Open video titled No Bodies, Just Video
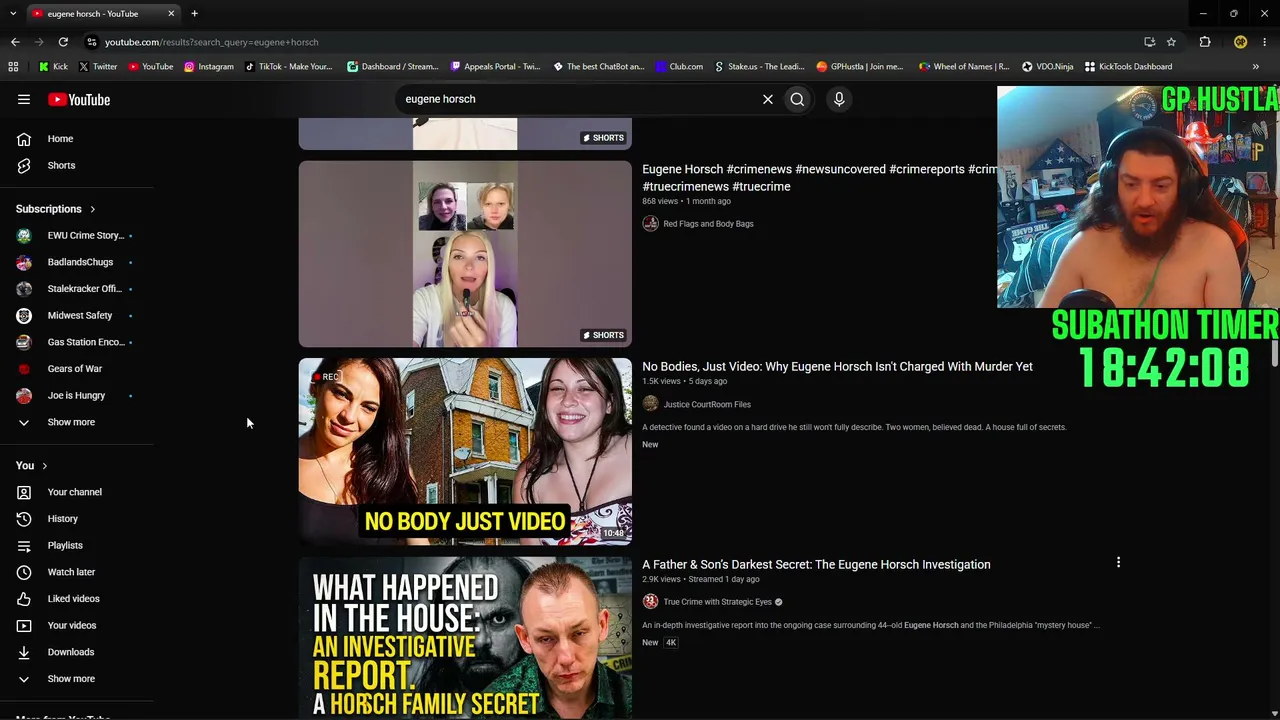 point(837,367)
